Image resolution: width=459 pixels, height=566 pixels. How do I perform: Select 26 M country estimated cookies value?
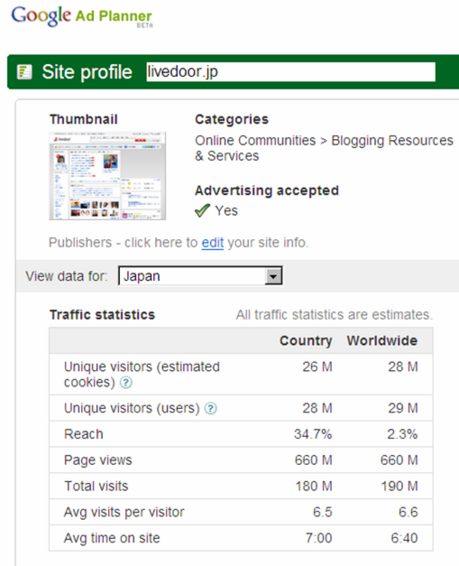click(317, 367)
